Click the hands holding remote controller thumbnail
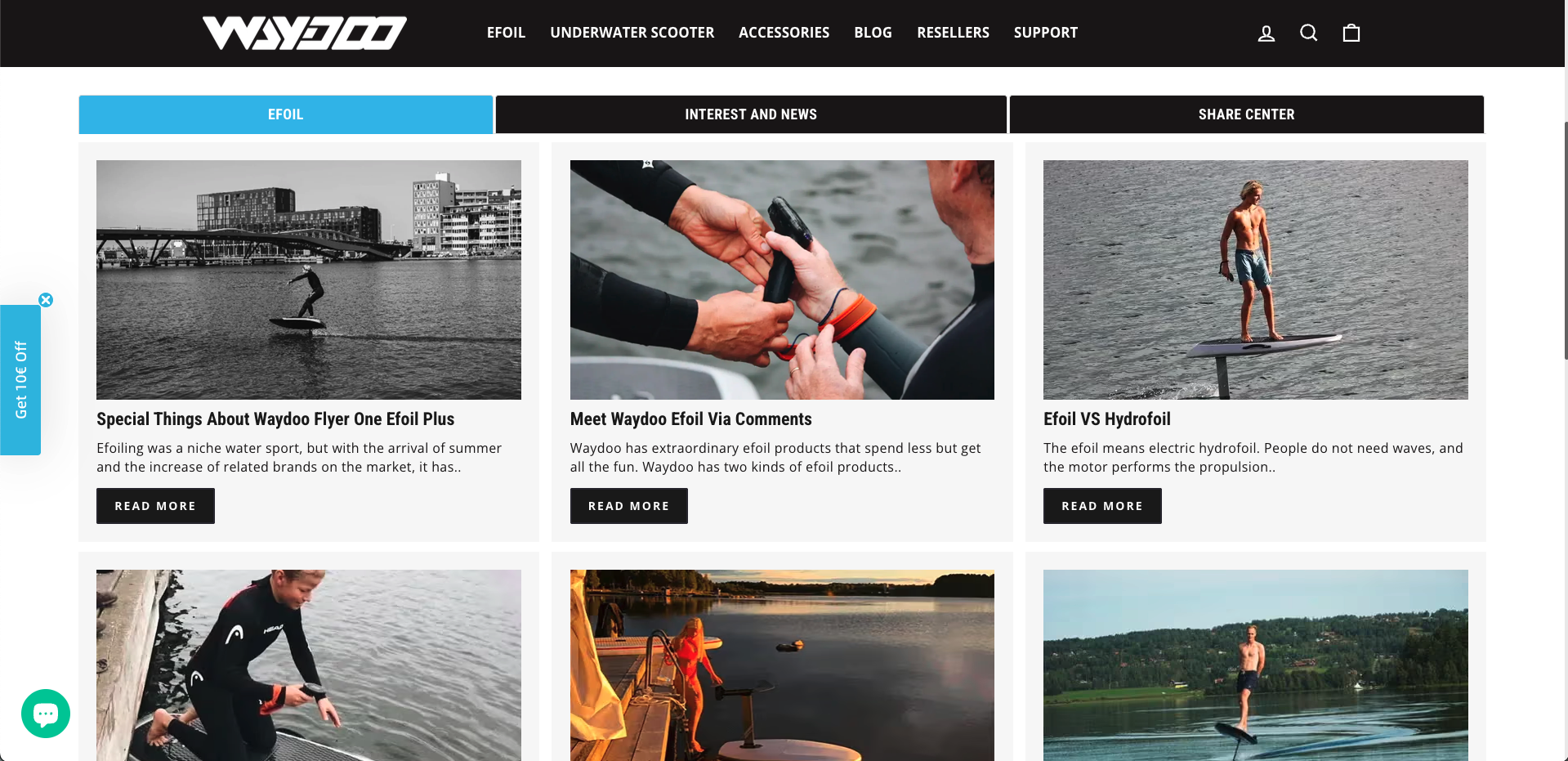Image resolution: width=1568 pixels, height=761 pixels. coord(782,280)
